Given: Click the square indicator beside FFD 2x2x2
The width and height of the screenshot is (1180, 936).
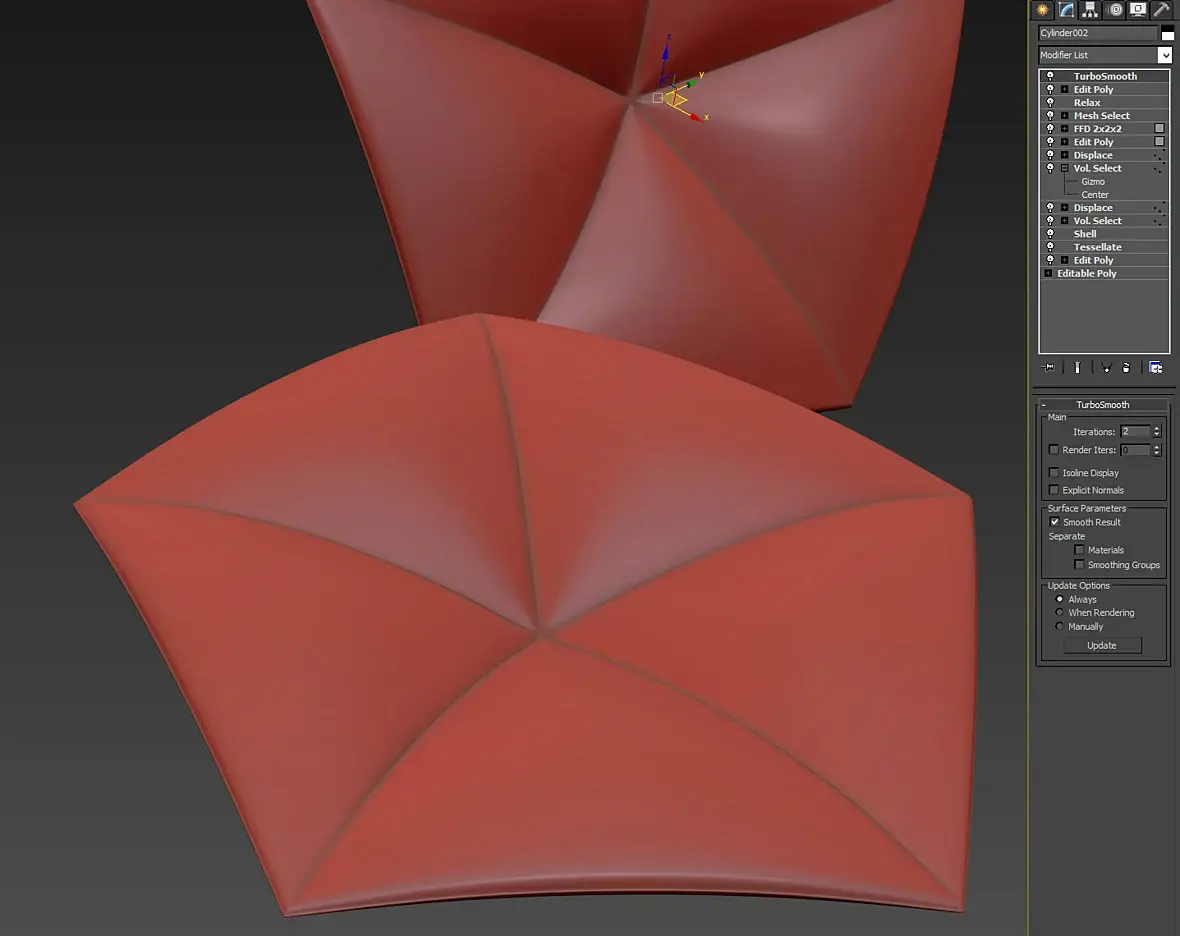Looking at the screenshot, I should pyautogui.click(x=1159, y=129).
